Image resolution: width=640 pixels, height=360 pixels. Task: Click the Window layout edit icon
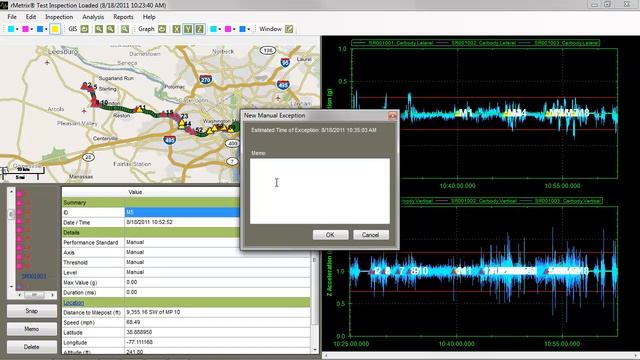[289, 29]
